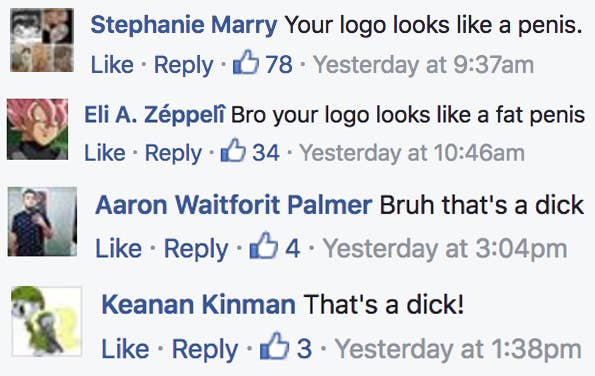Reply to Stephanie Marry's comment
Viewport: 595px width, 376px height.
coord(183,66)
